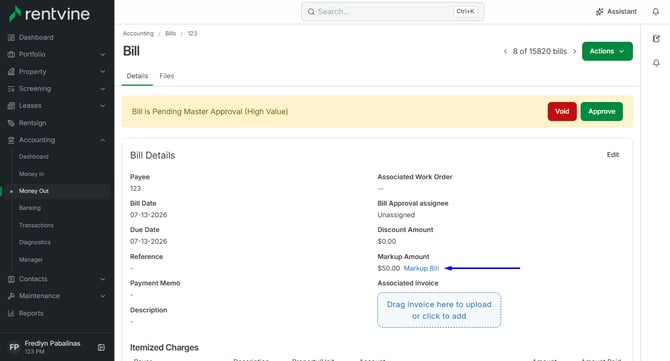Click the red Void button
The height and width of the screenshot is (361, 670).
coord(562,112)
